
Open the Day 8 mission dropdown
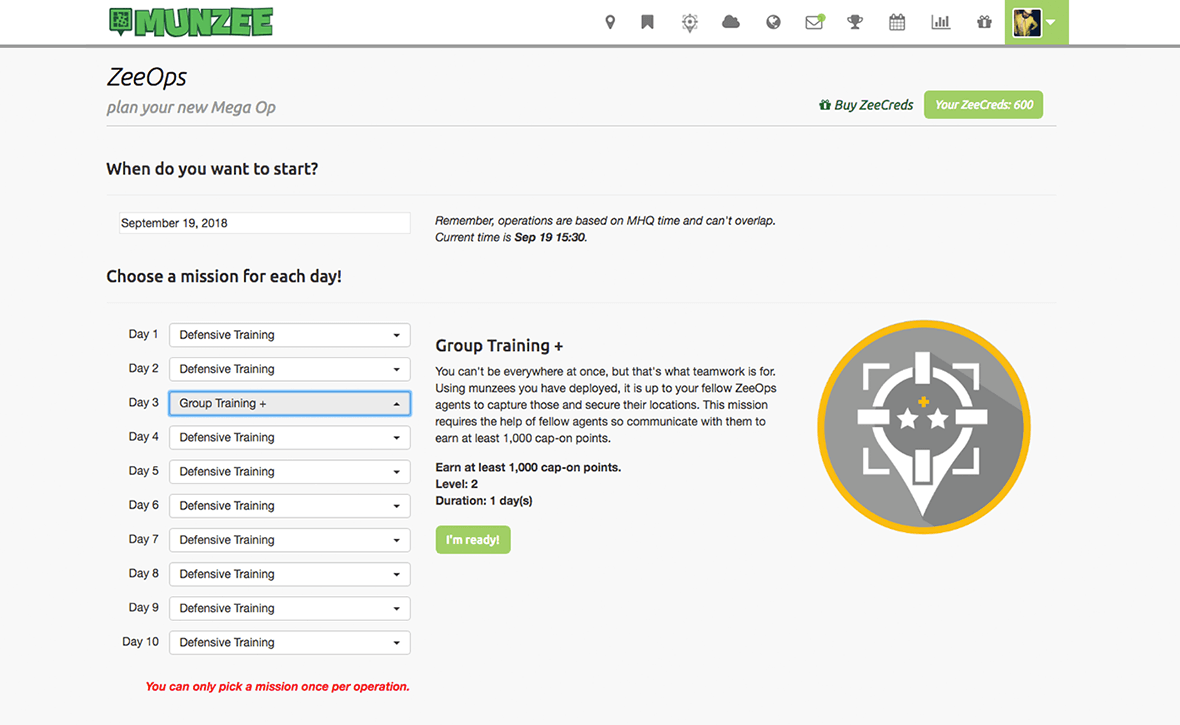pyautogui.click(x=290, y=574)
